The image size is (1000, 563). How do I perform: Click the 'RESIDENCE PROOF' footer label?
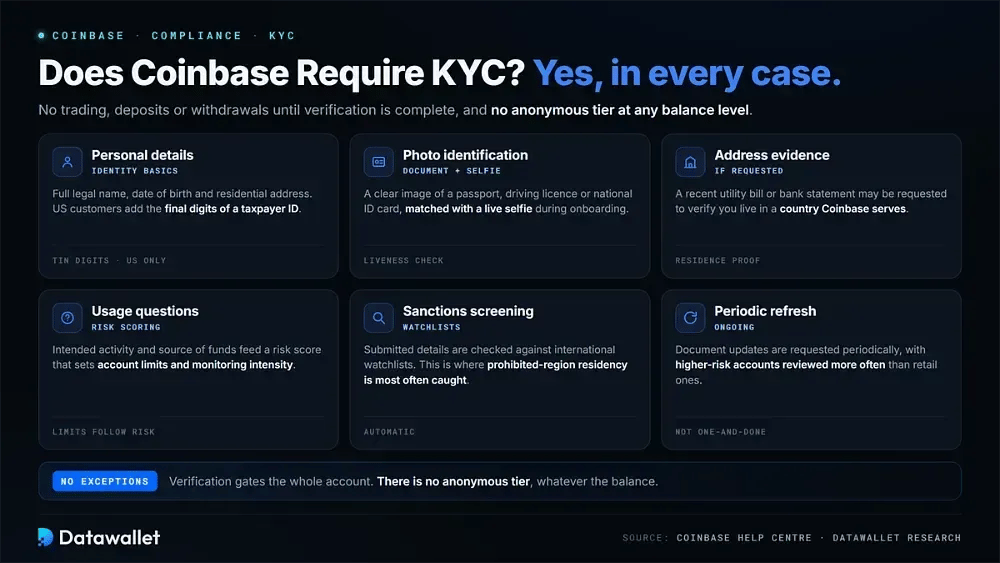point(717,260)
